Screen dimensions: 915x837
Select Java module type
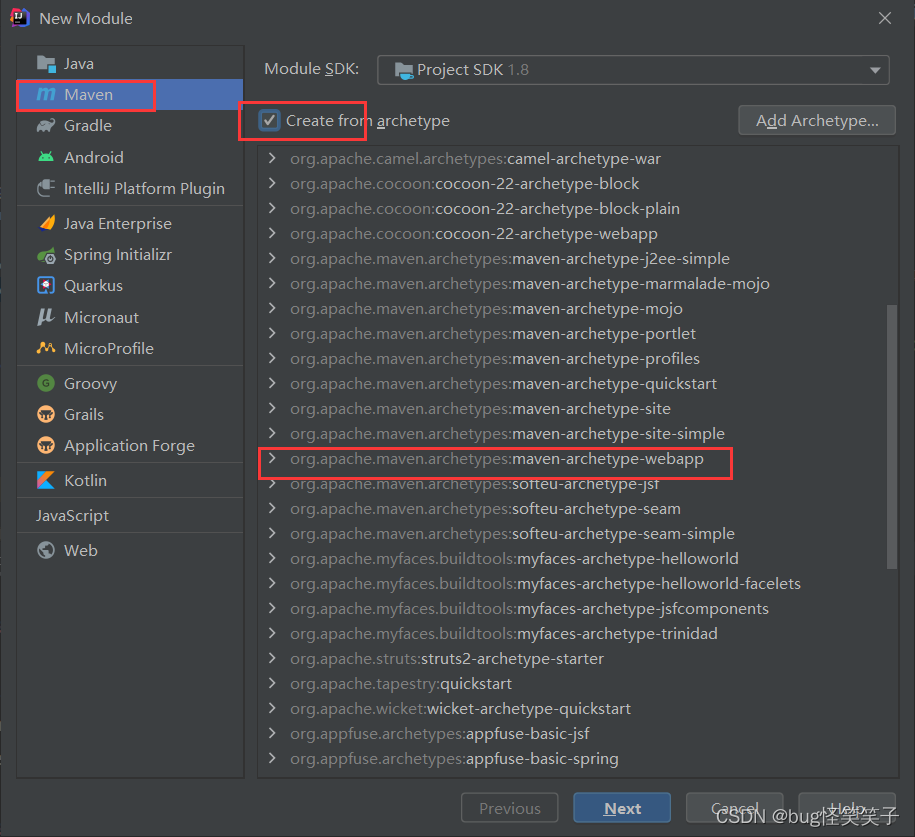130,64
